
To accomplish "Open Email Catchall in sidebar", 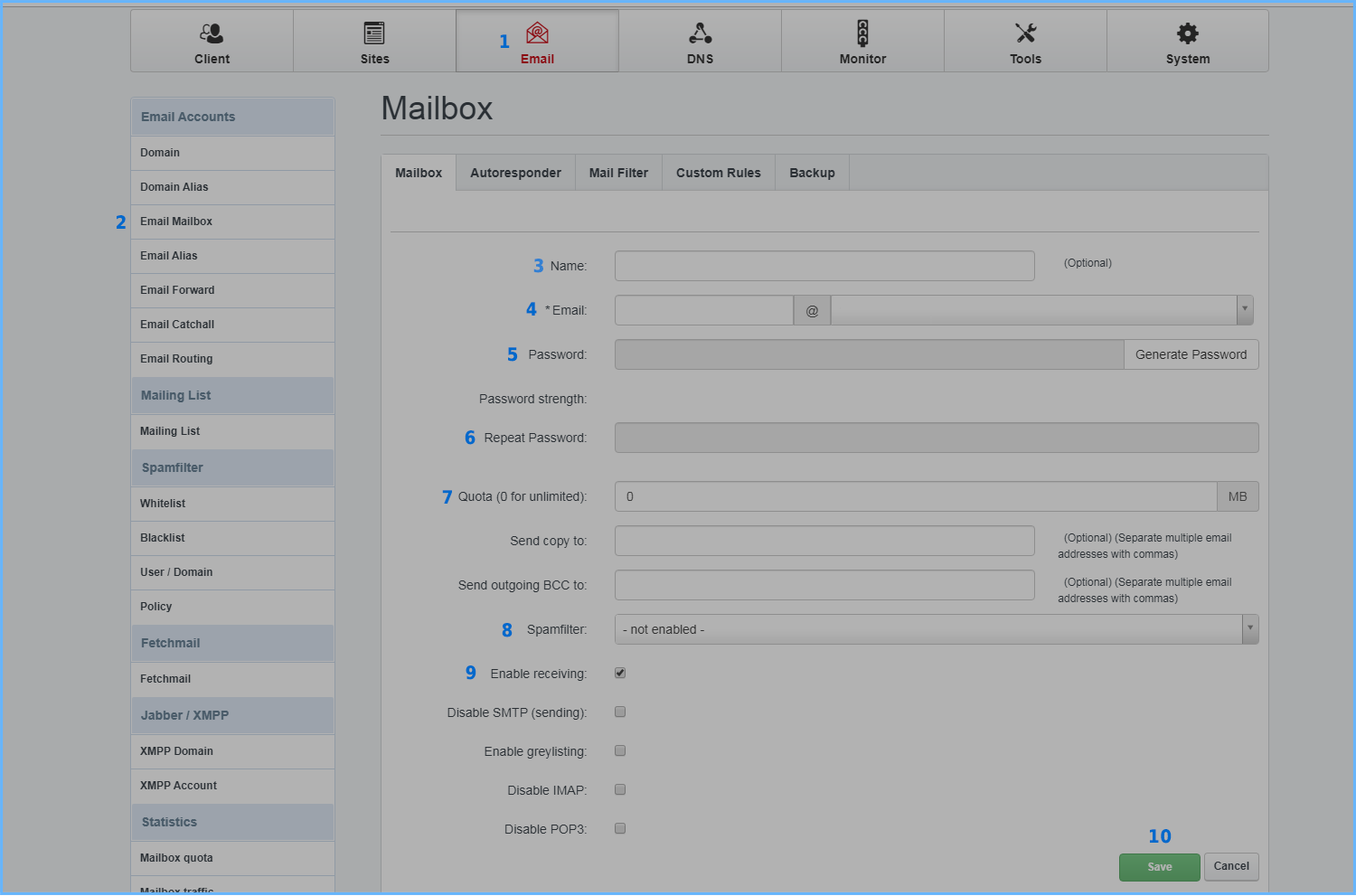I will click(232, 325).
